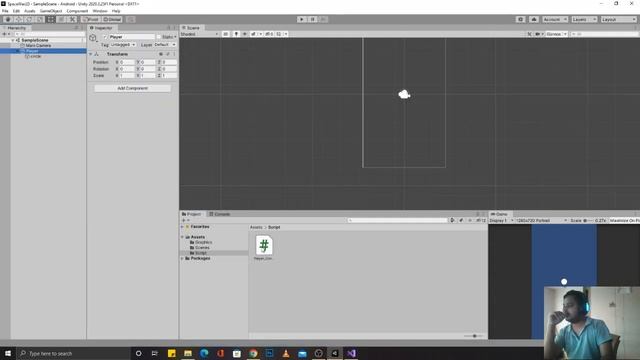Screen dimensions: 640x360
Task: Click the Pause button
Action: pos(312,19)
